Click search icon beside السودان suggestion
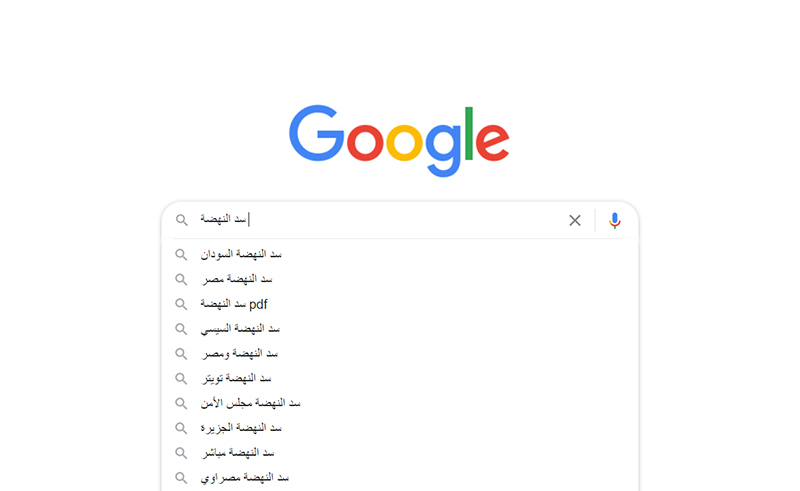 (181, 254)
